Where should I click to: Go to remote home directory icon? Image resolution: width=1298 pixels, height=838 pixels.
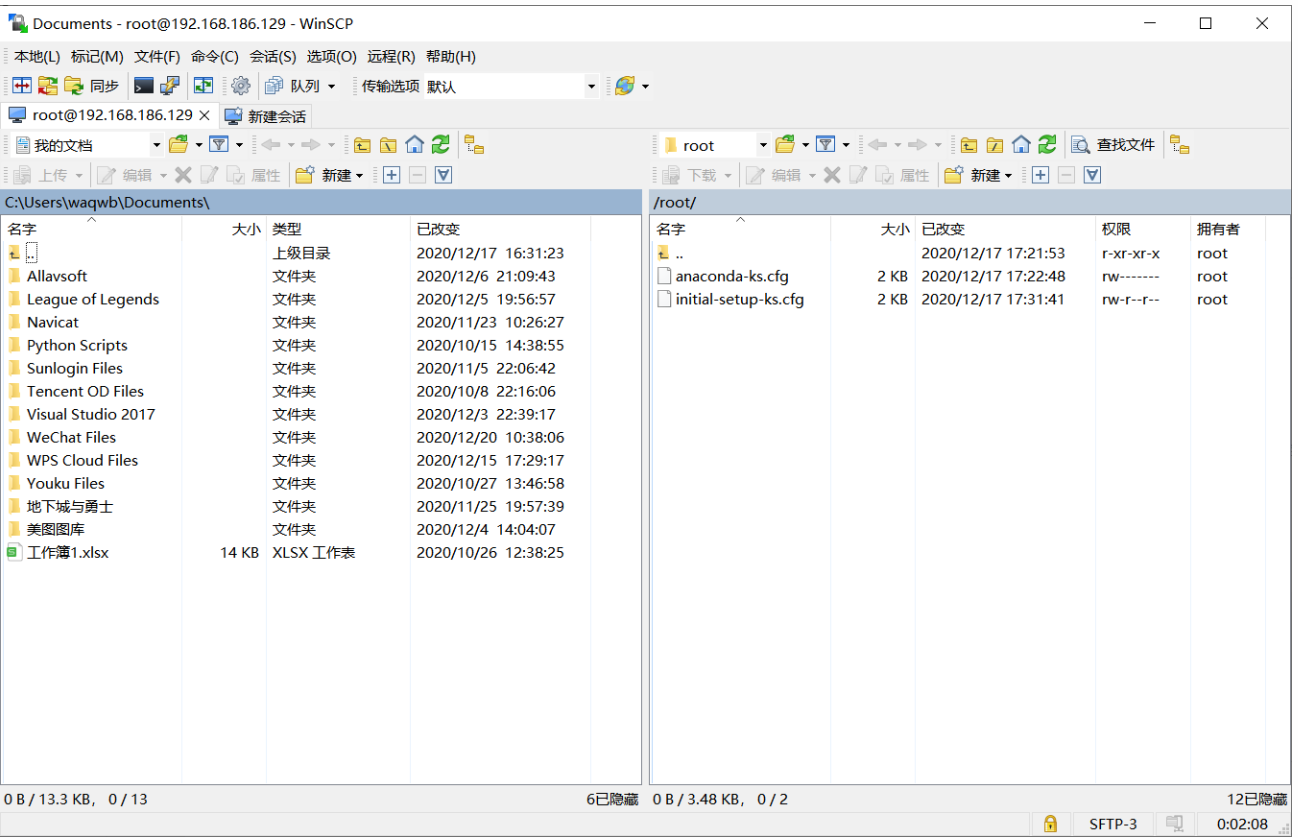click(x=1021, y=145)
